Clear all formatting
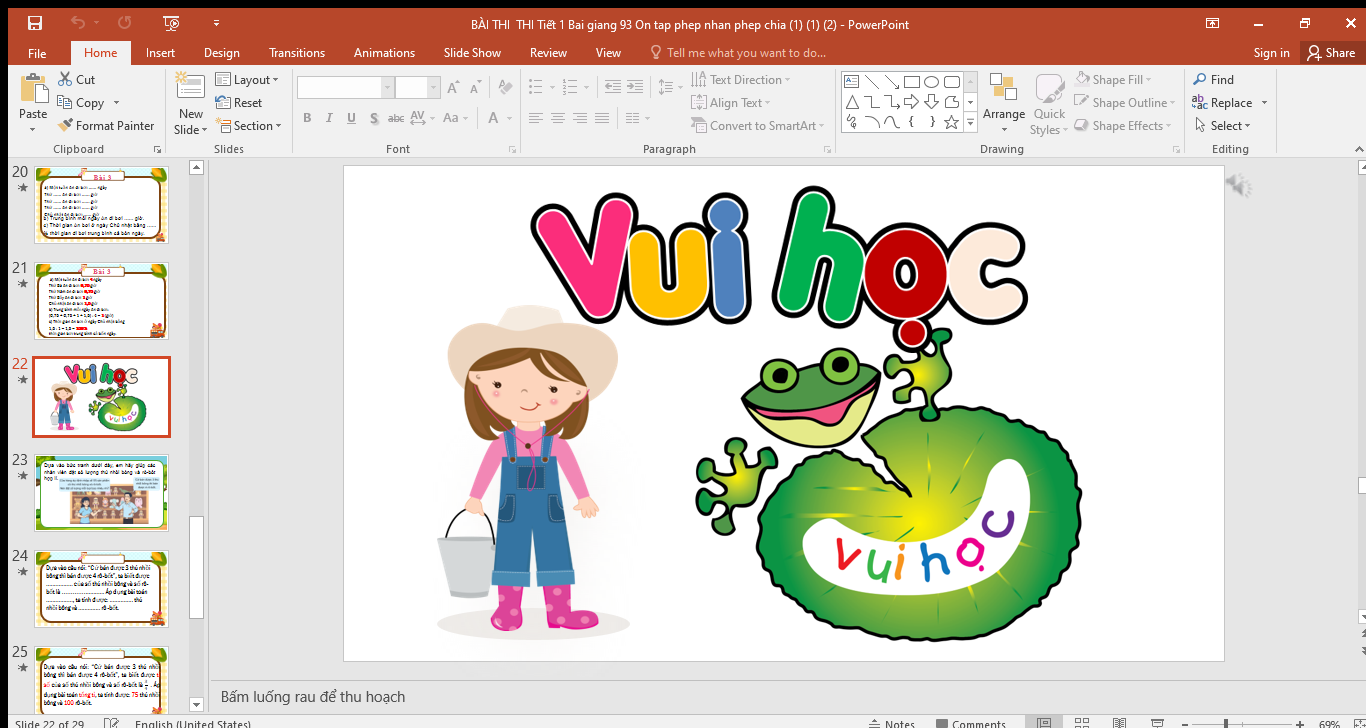This screenshot has width=1366, height=728. point(505,88)
